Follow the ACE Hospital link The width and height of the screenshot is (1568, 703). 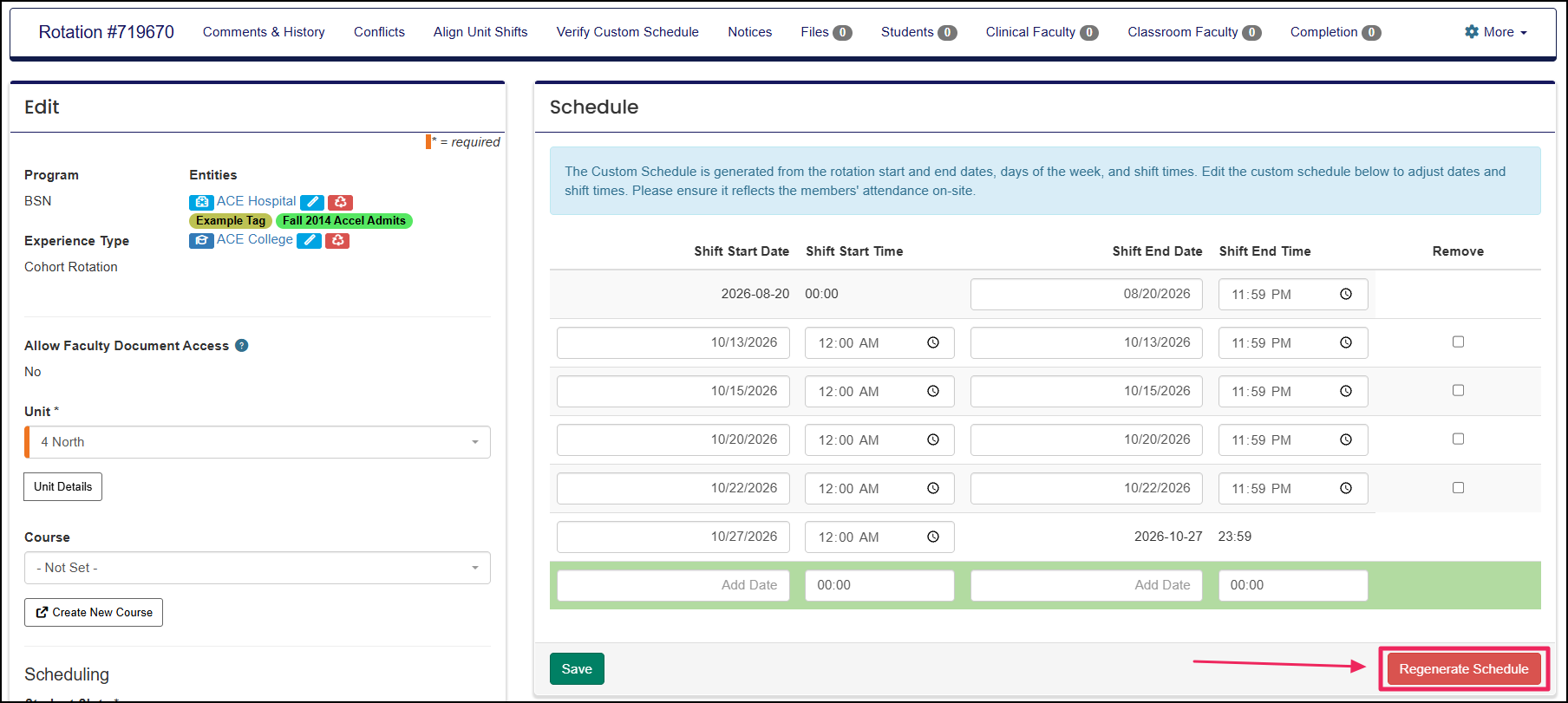pos(256,201)
